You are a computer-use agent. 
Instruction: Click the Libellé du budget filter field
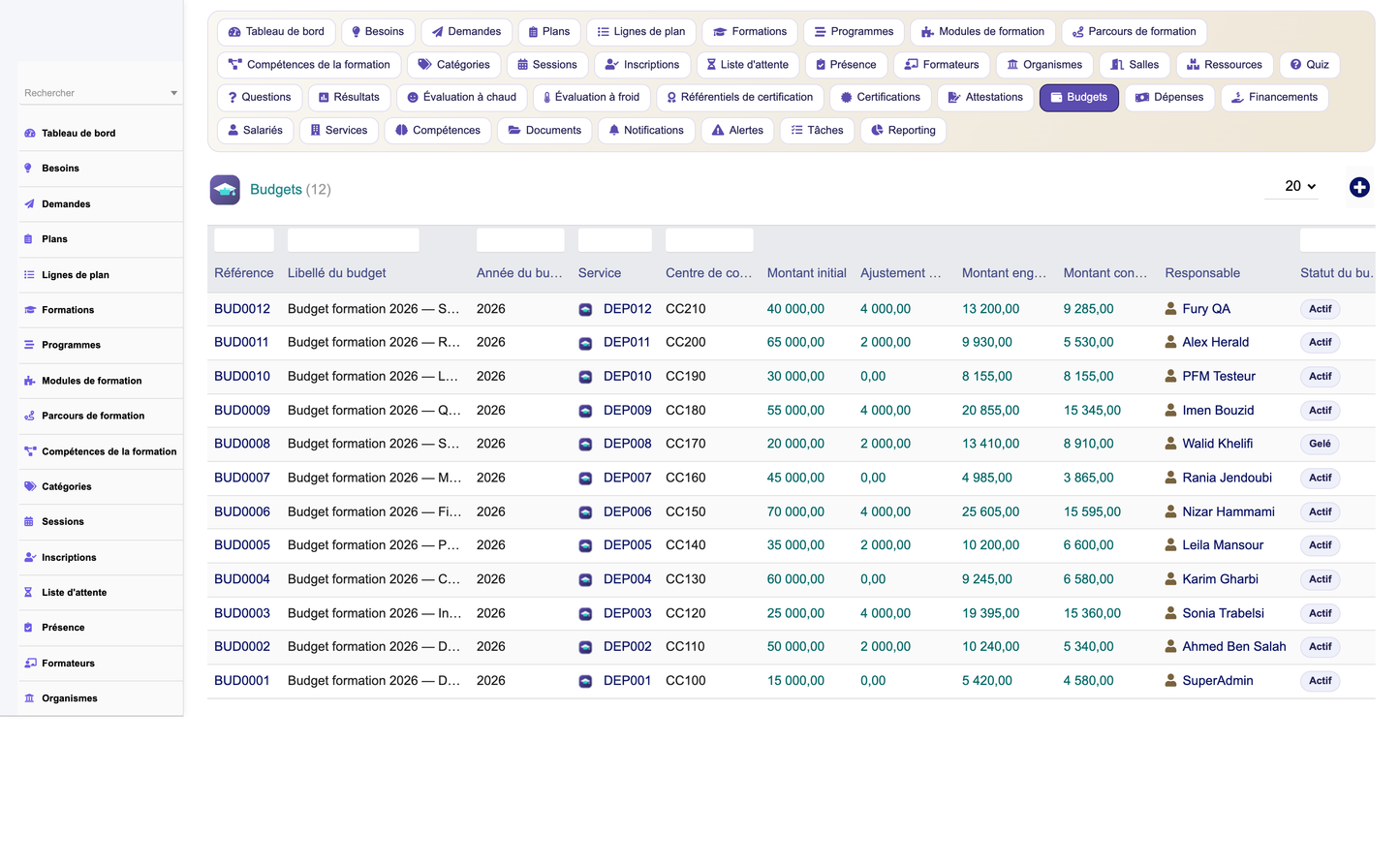click(354, 240)
